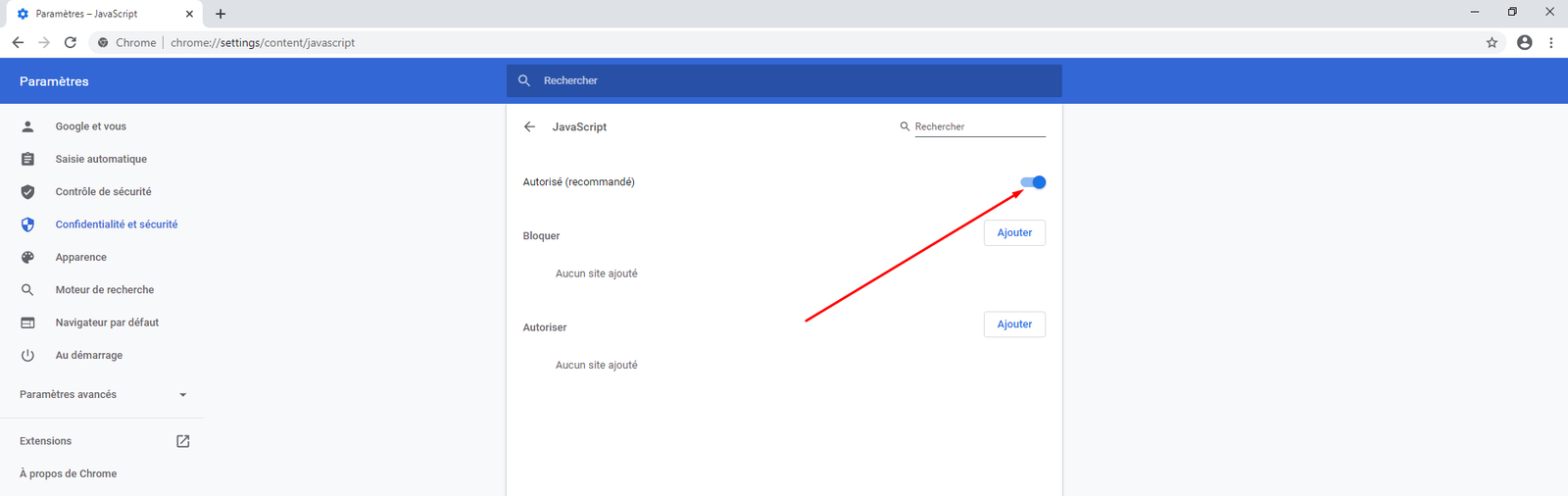Click the Navigateur par défaut icon
Image resolution: width=1568 pixels, height=496 pixels.
tap(27, 322)
